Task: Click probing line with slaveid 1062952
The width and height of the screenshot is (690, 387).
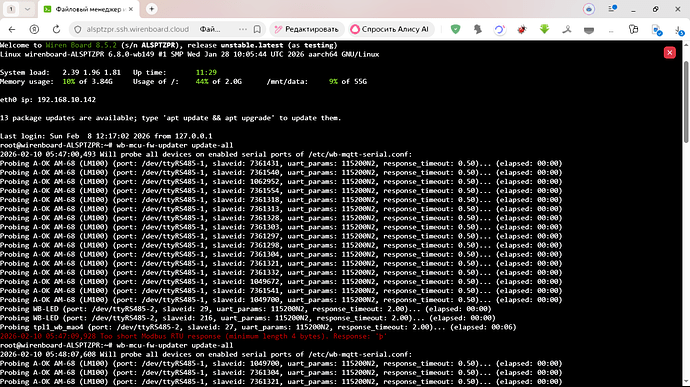Action: (x=281, y=181)
